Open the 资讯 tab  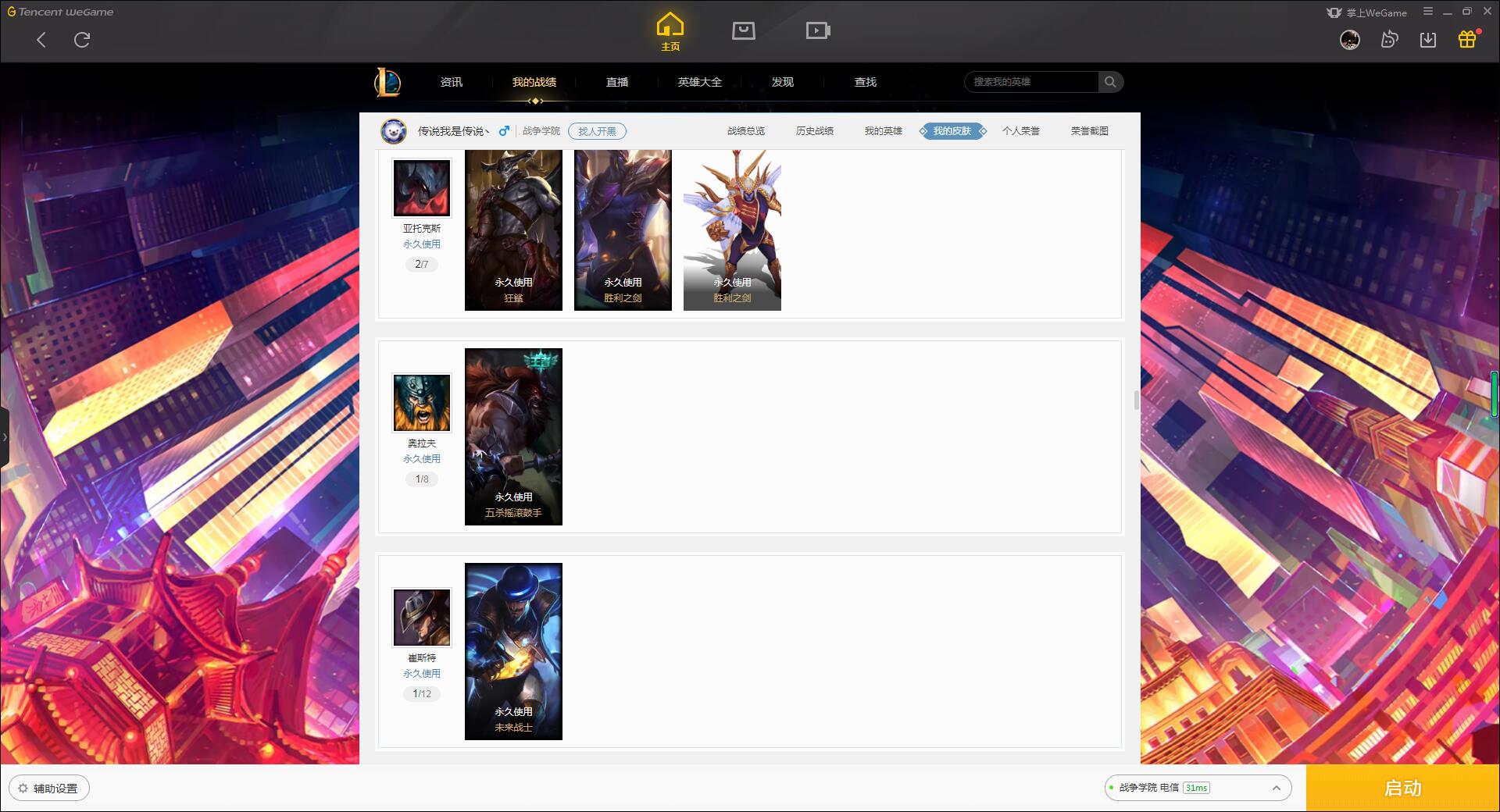tap(452, 82)
